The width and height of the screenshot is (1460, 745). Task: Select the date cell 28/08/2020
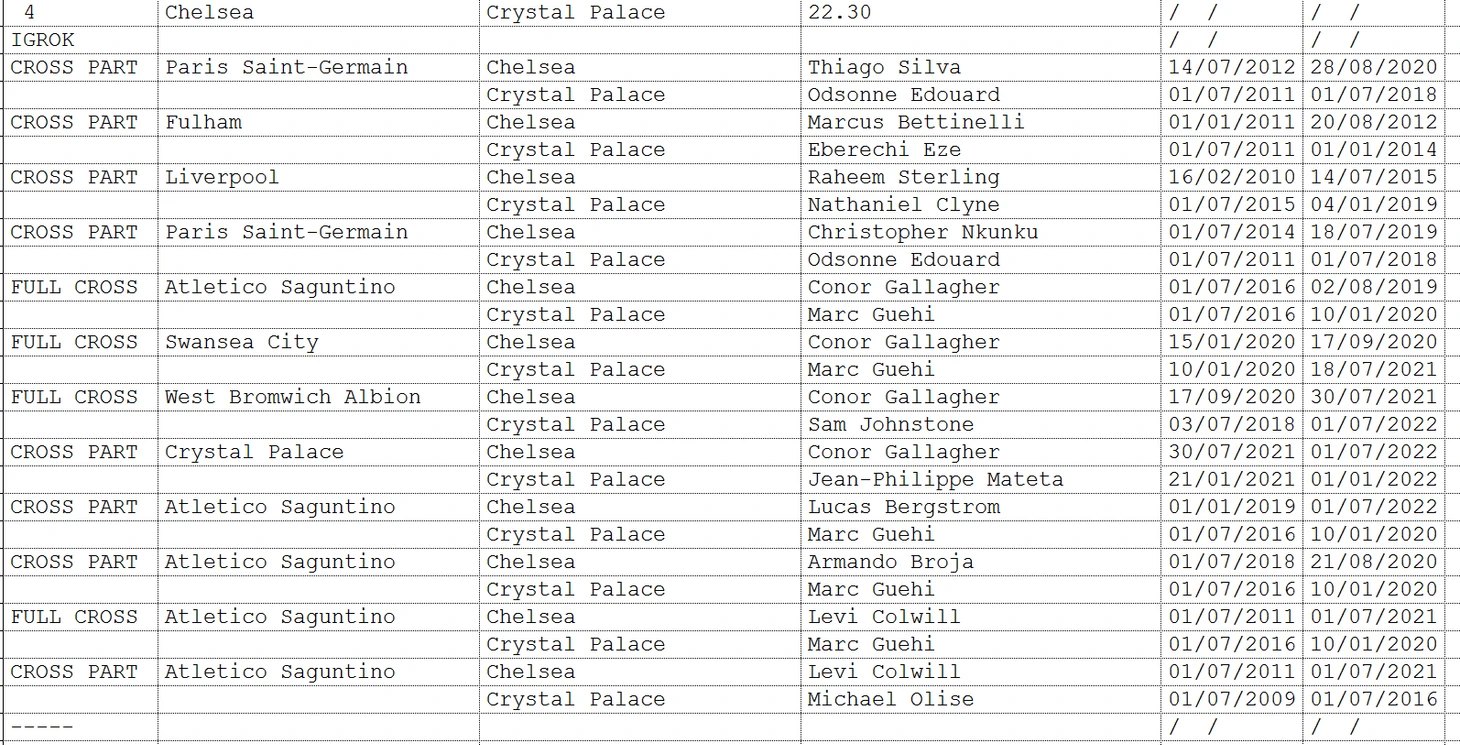(x=1374, y=67)
